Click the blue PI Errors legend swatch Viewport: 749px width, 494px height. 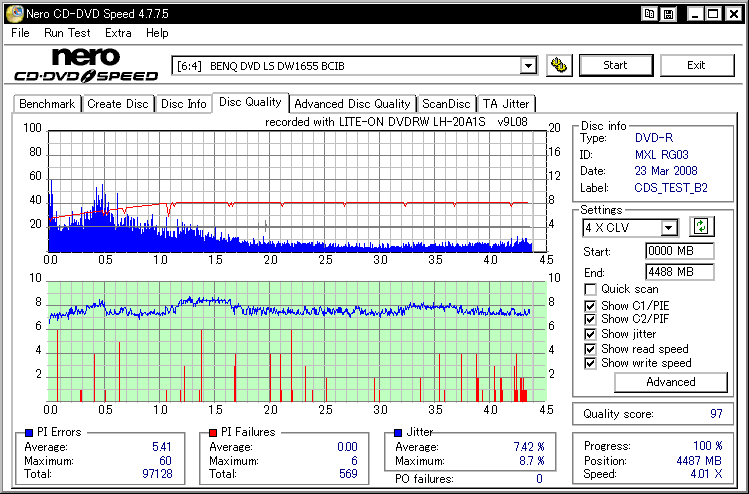(29, 433)
